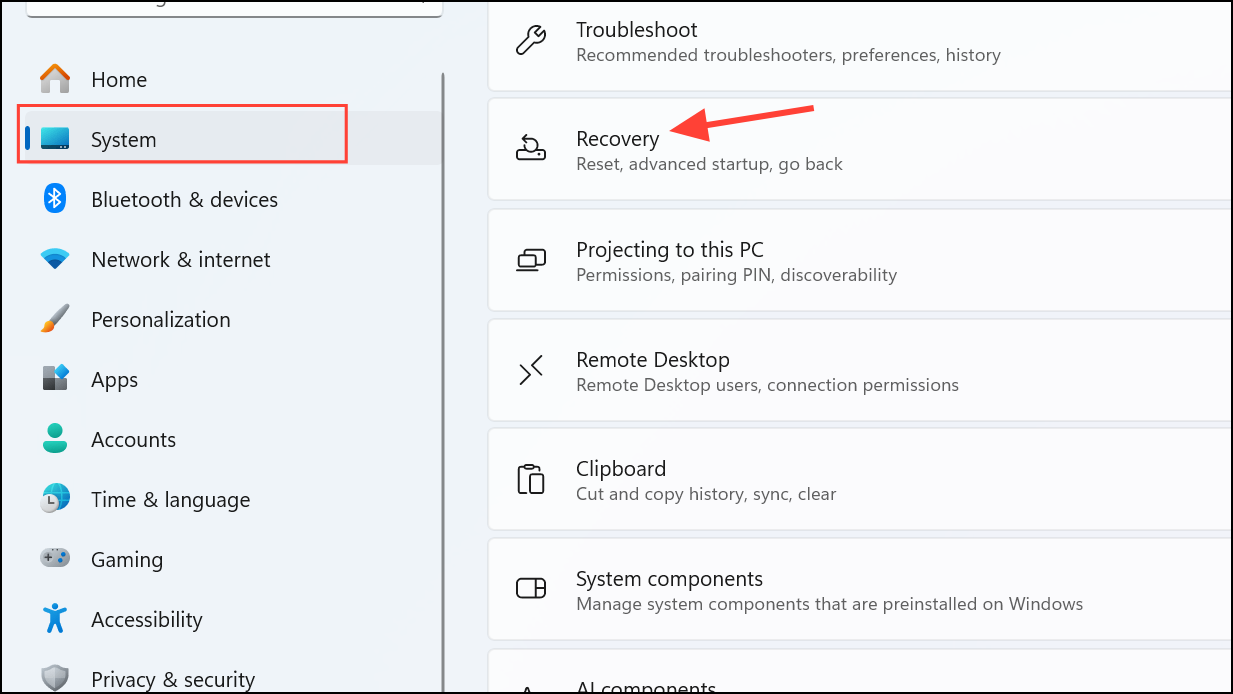Click the Gaming controller icon
Image resolution: width=1233 pixels, height=694 pixels.
[55, 559]
